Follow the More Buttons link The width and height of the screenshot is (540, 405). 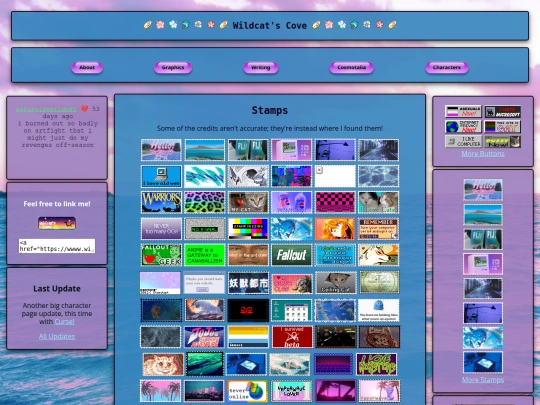point(483,154)
